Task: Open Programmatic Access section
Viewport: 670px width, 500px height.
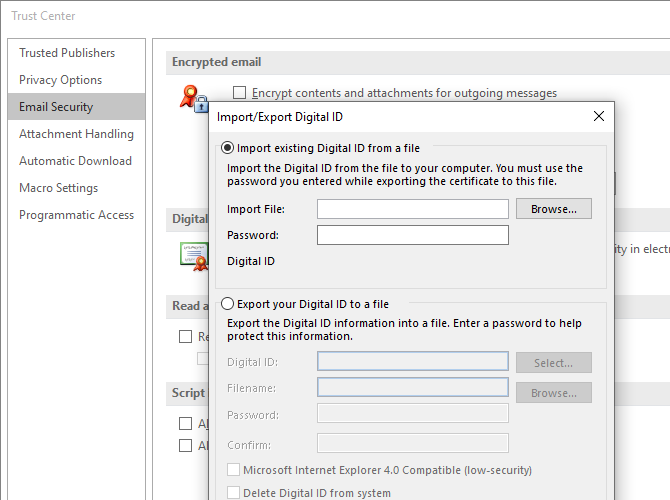Action: (x=76, y=215)
